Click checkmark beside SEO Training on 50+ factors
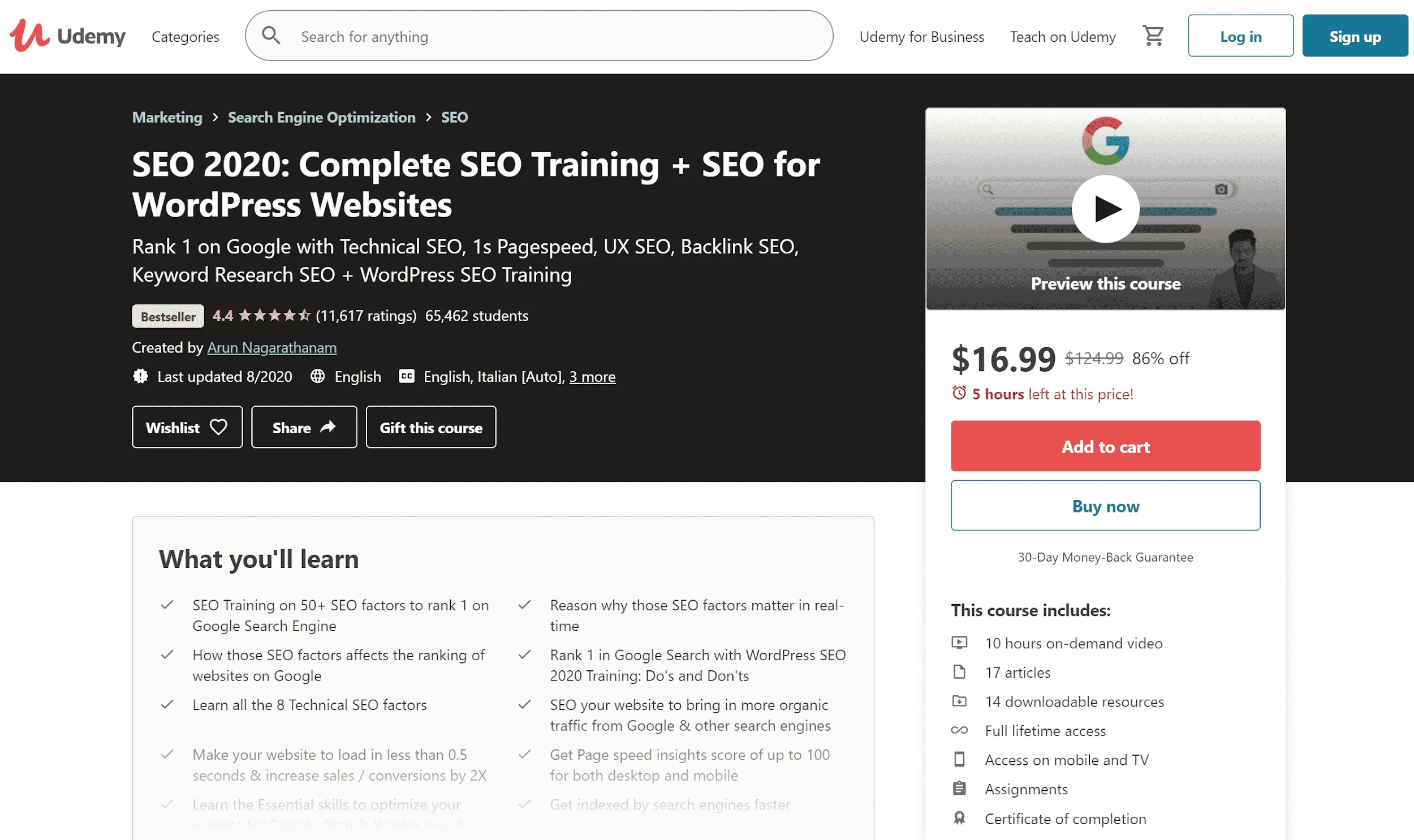Image resolution: width=1414 pixels, height=840 pixels. point(167,605)
